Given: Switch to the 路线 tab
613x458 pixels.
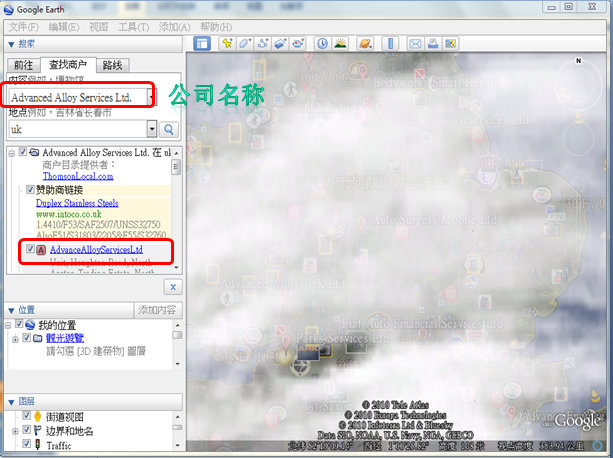Looking at the screenshot, I should pyautogui.click(x=113, y=65).
